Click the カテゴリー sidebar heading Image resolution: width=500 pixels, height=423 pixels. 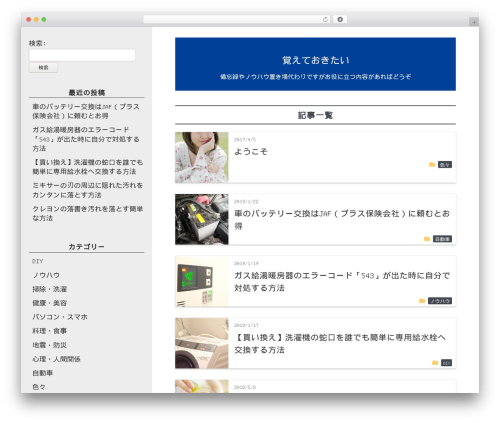pyautogui.click(x=87, y=247)
